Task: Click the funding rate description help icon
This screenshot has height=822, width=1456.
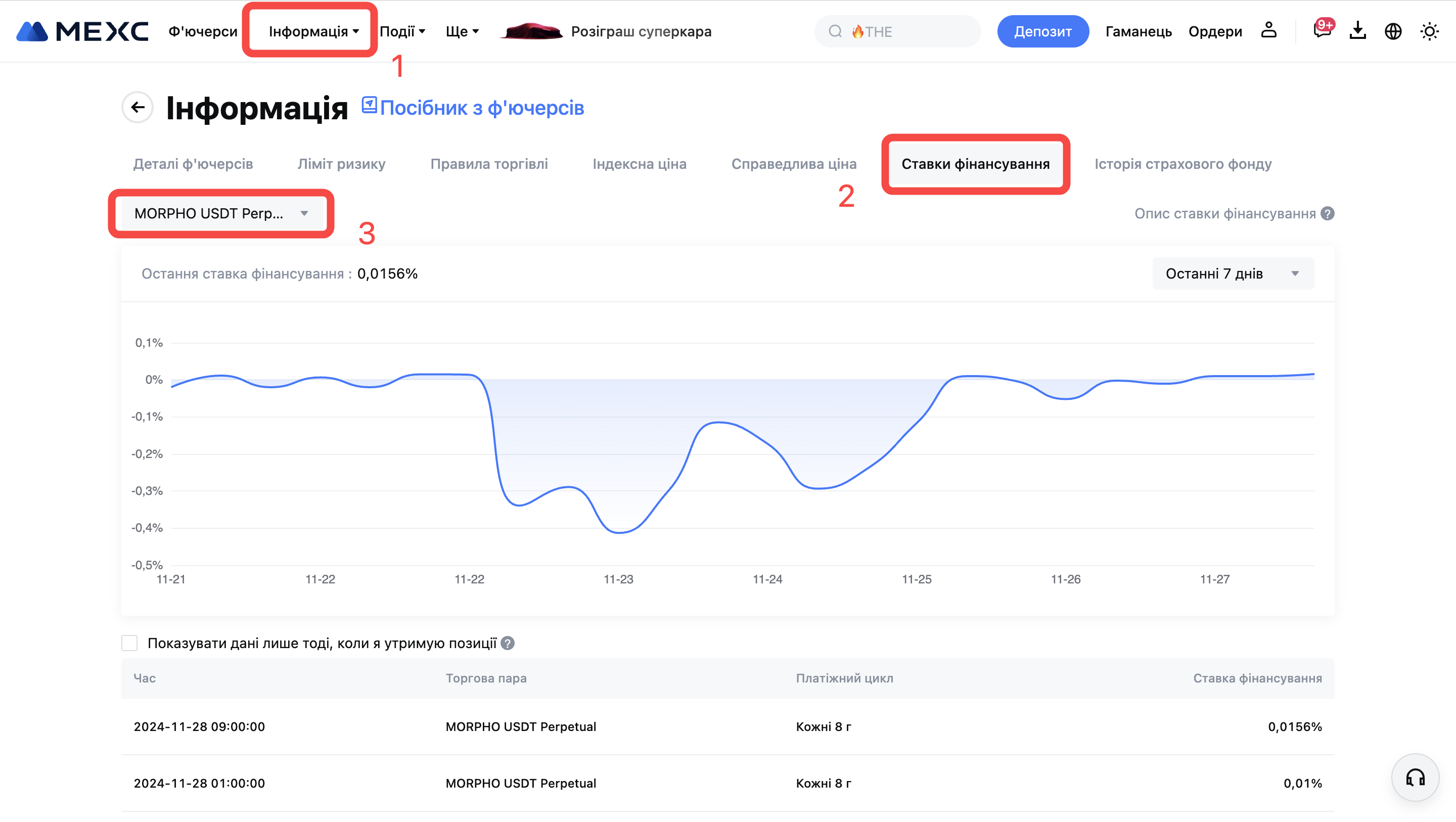Action: pyautogui.click(x=1328, y=214)
